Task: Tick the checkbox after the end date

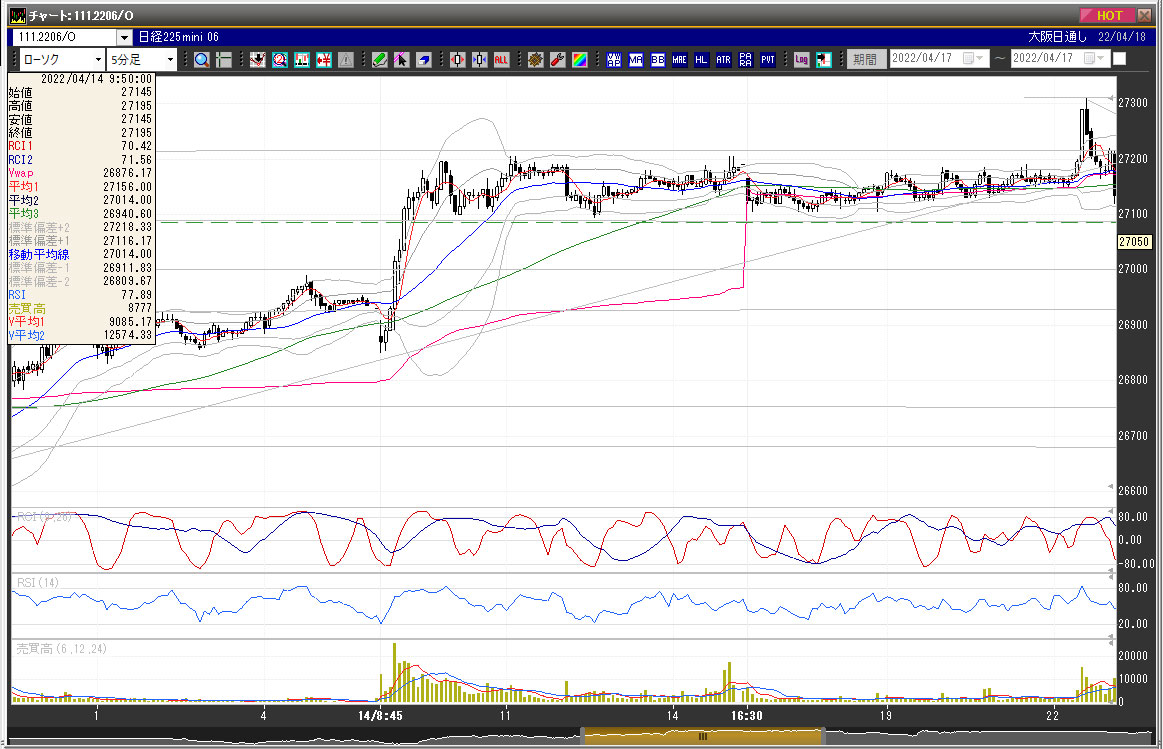Action: [x=1119, y=59]
